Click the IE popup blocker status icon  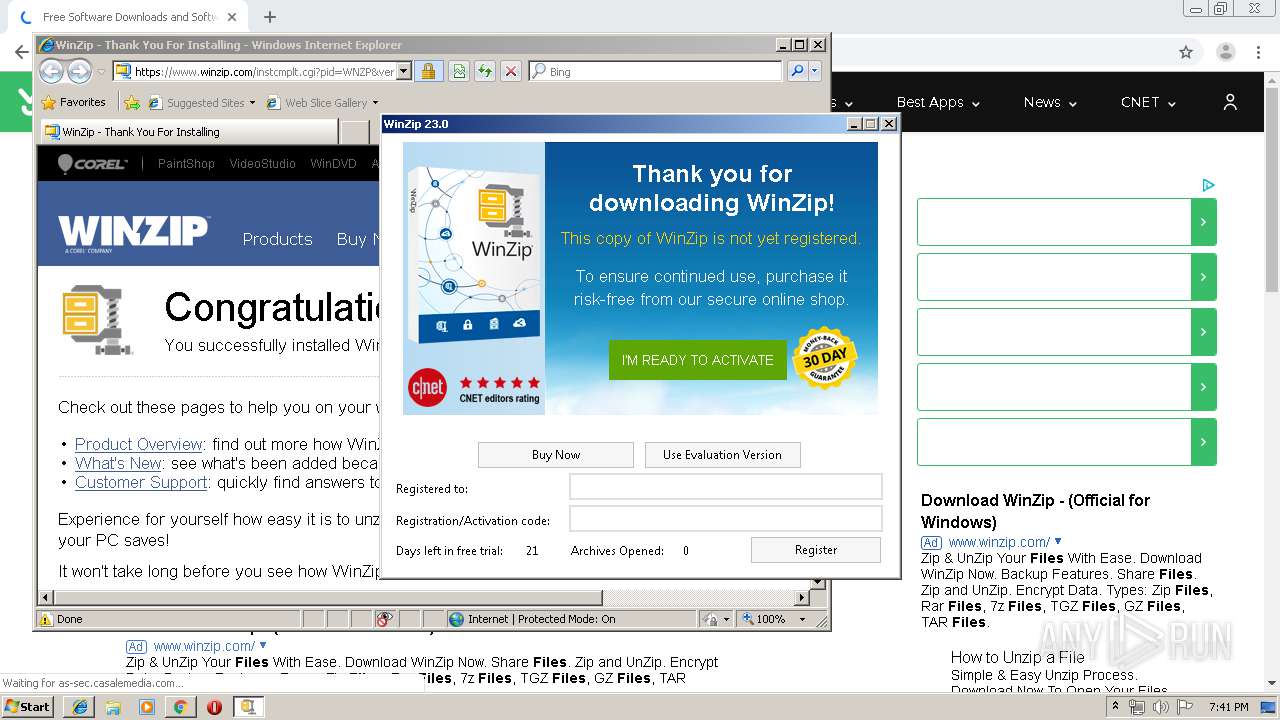coord(384,619)
